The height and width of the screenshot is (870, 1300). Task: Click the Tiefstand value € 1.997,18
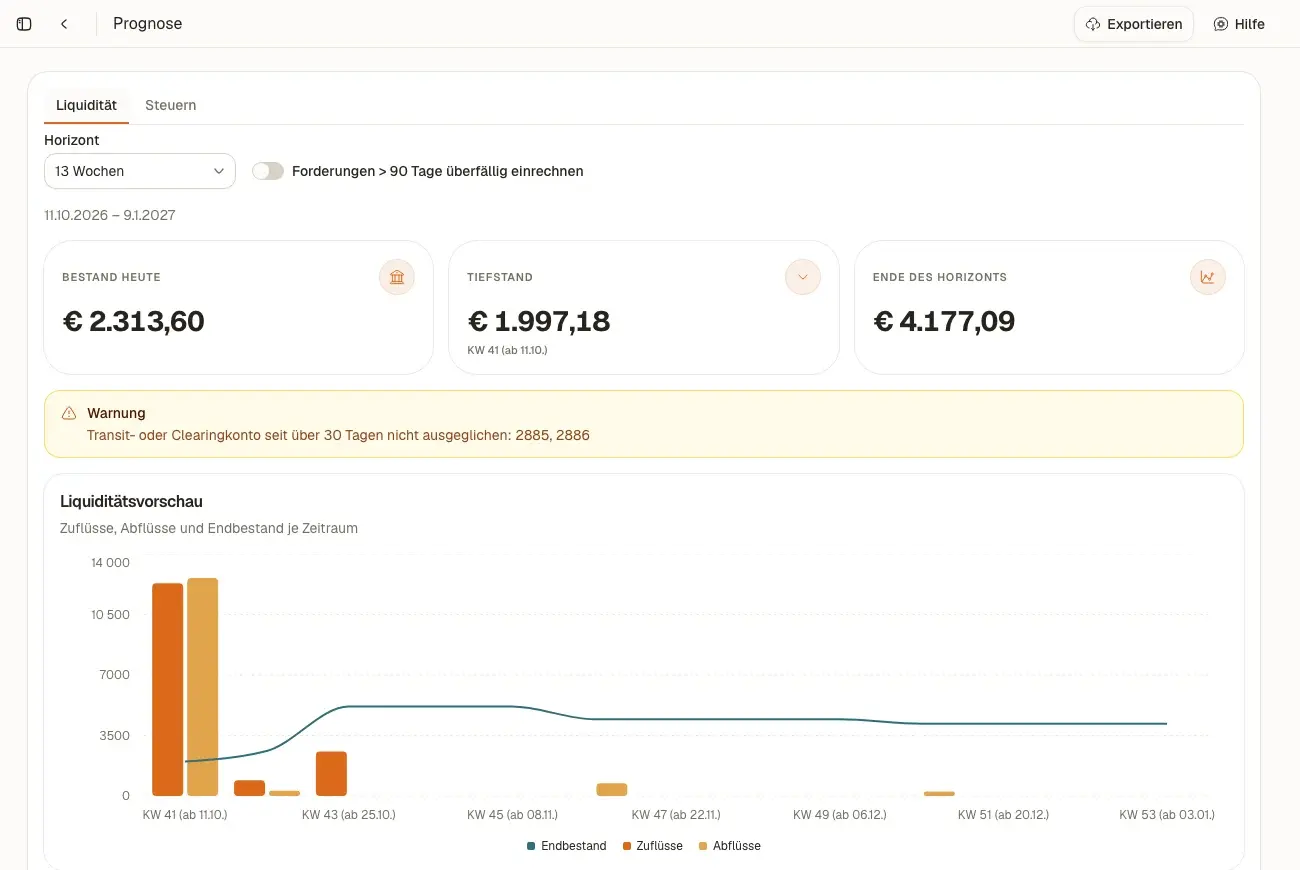click(539, 321)
